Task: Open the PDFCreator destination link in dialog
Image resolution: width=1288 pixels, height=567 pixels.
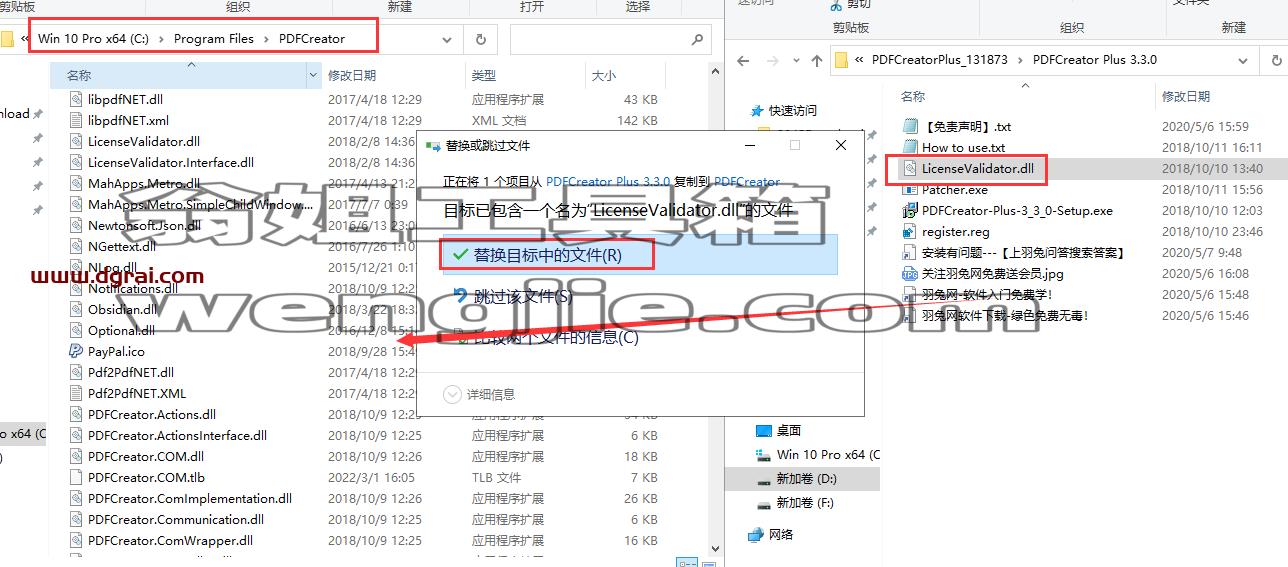Action: tap(747, 182)
